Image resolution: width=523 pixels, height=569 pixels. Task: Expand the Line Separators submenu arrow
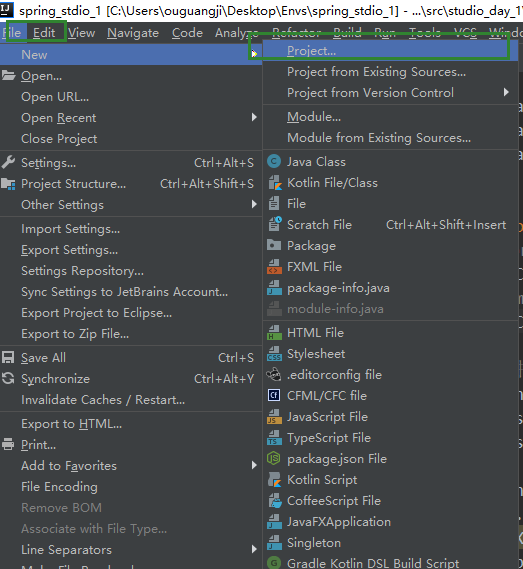[x=254, y=549]
